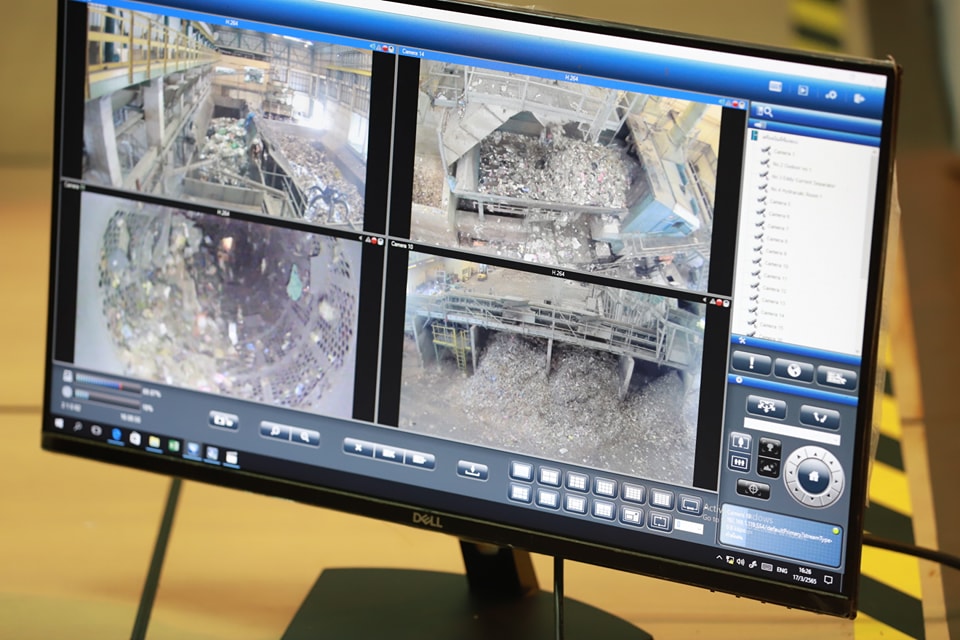This screenshot has width=960, height=640.
Task: Click the PTZ crosshair focus button
Action: click(x=753, y=489)
